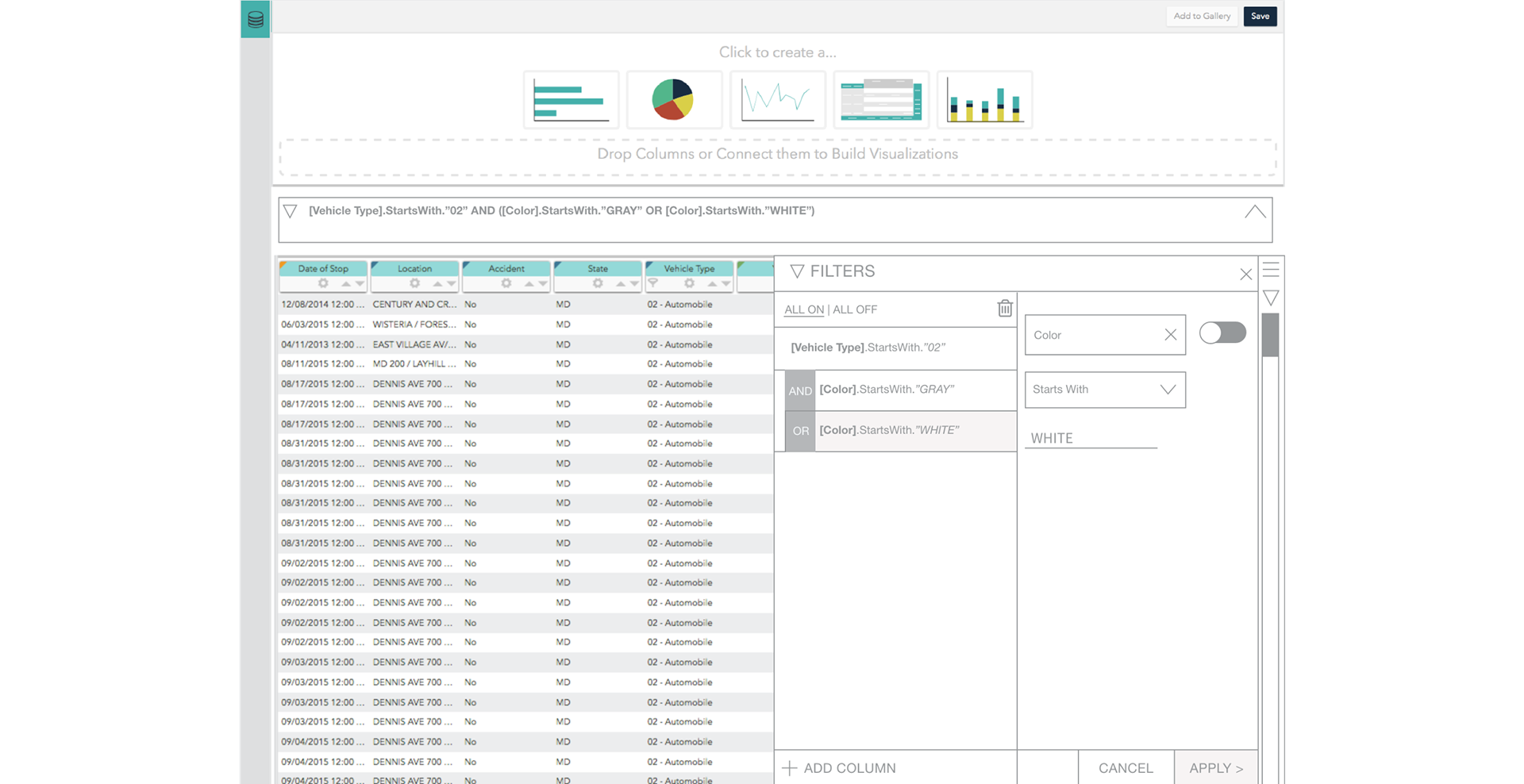Click the 12/08/2014 12:00 date cell
Screen dimensions: 1524x784
pyautogui.click(x=323, y=305)
